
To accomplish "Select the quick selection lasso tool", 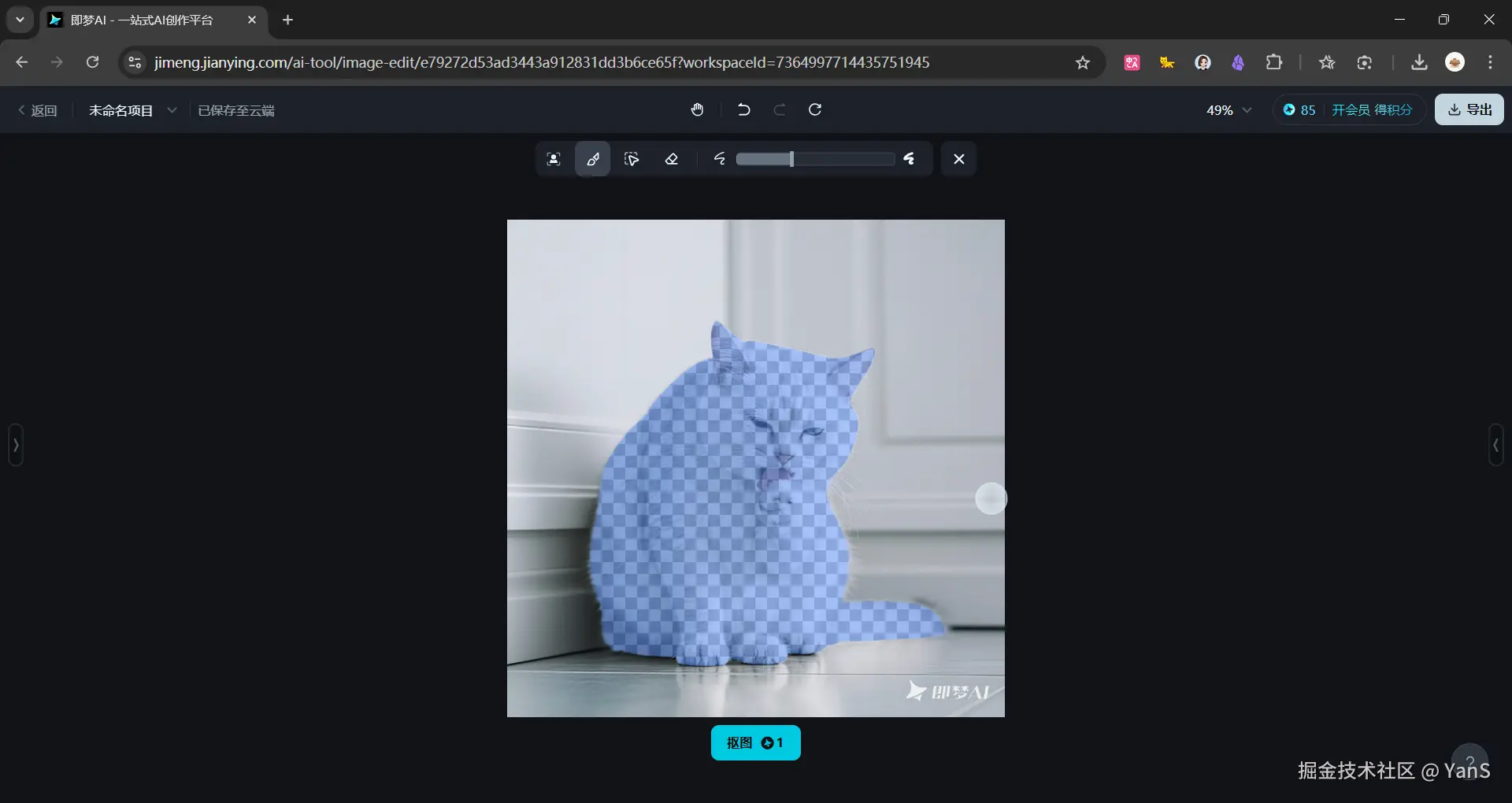I will point(632,159).
